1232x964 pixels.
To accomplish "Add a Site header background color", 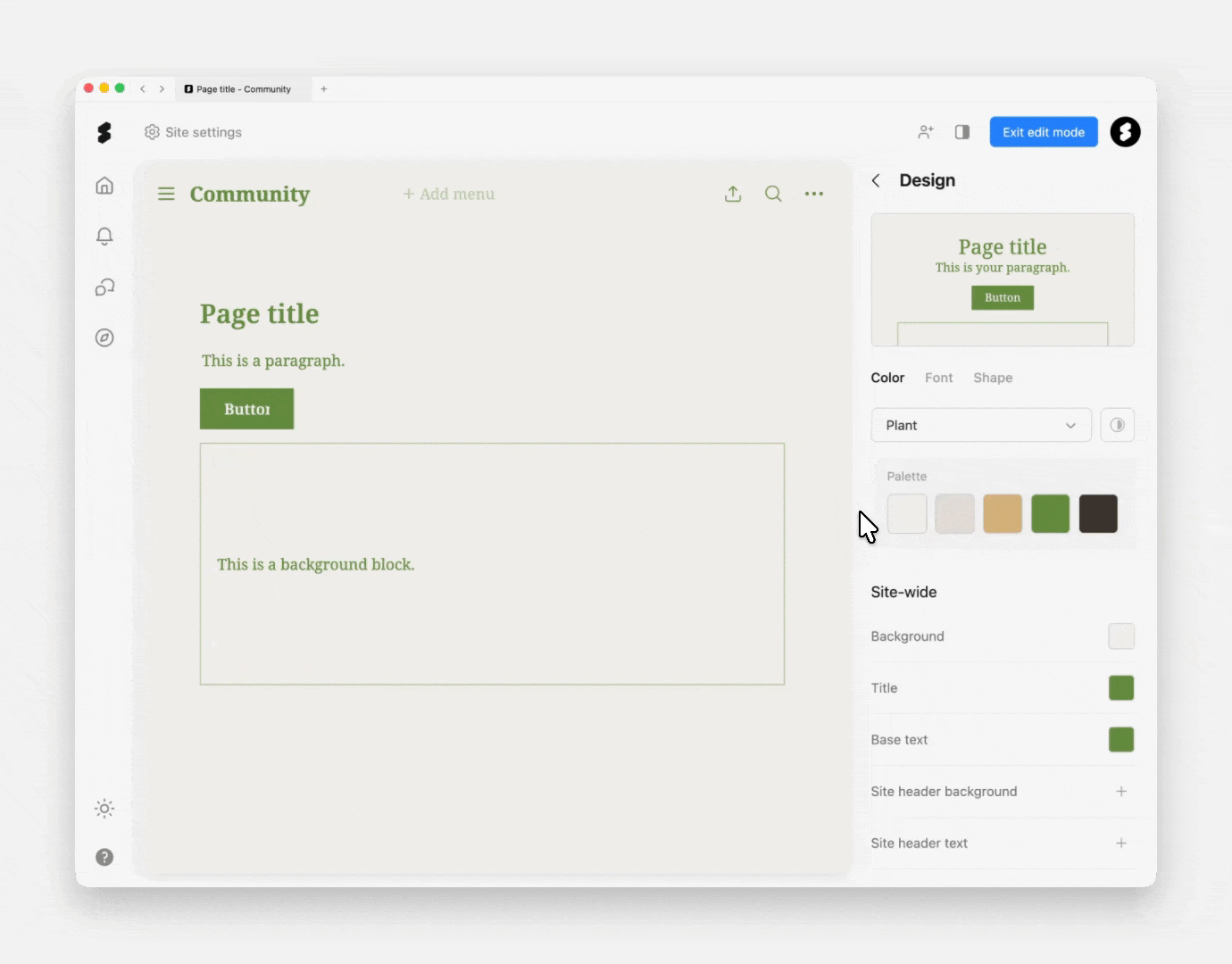I will 1121,792.
